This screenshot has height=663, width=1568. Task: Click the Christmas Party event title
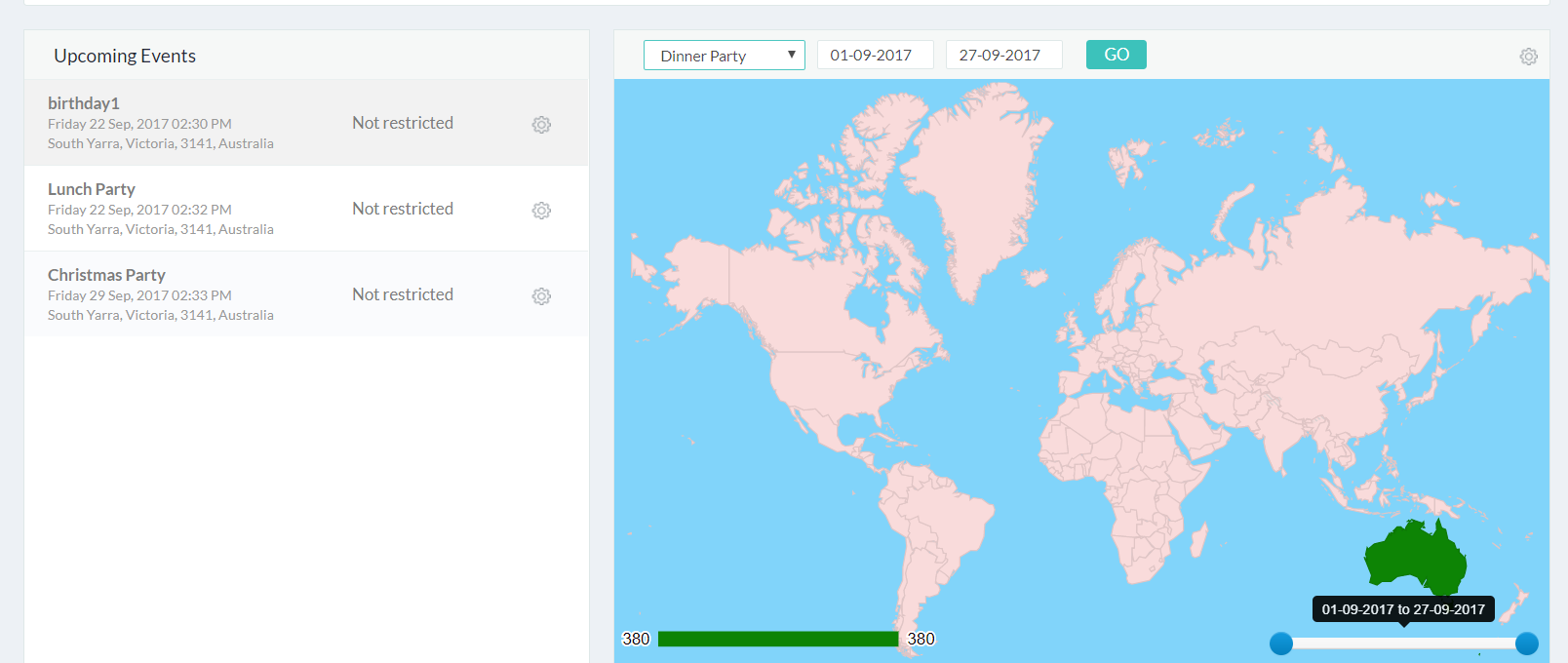106,275
